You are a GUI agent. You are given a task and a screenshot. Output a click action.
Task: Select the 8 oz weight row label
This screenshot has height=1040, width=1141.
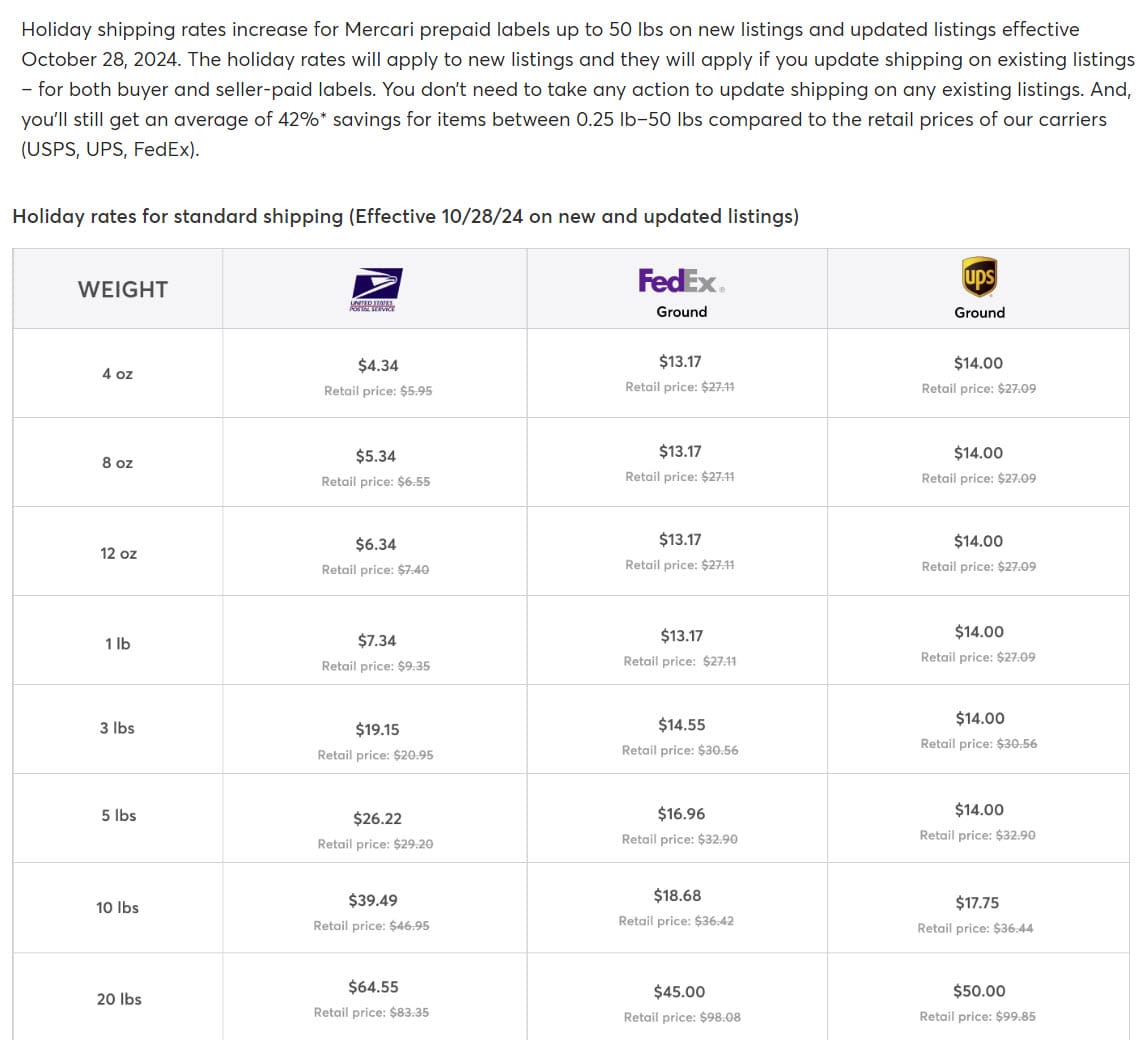click(x=117, y=463)
